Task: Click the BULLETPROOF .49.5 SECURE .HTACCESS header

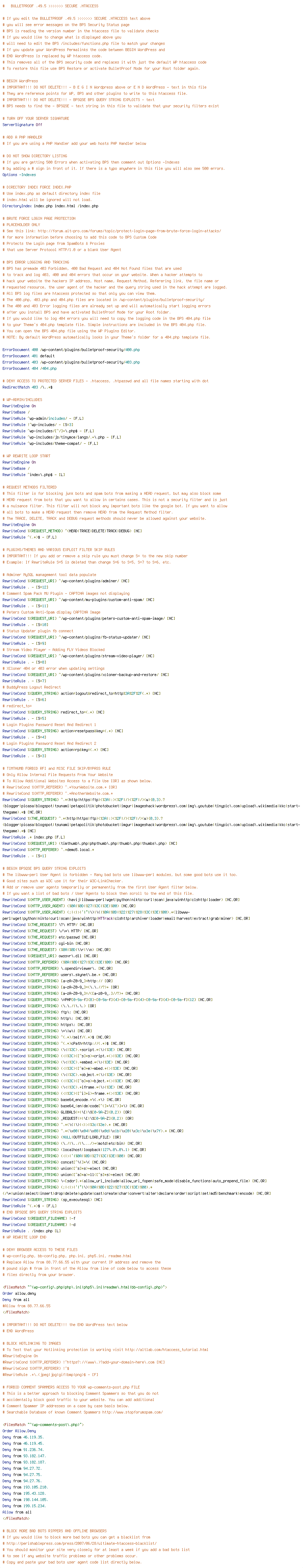Action: (x=50, y=6)
